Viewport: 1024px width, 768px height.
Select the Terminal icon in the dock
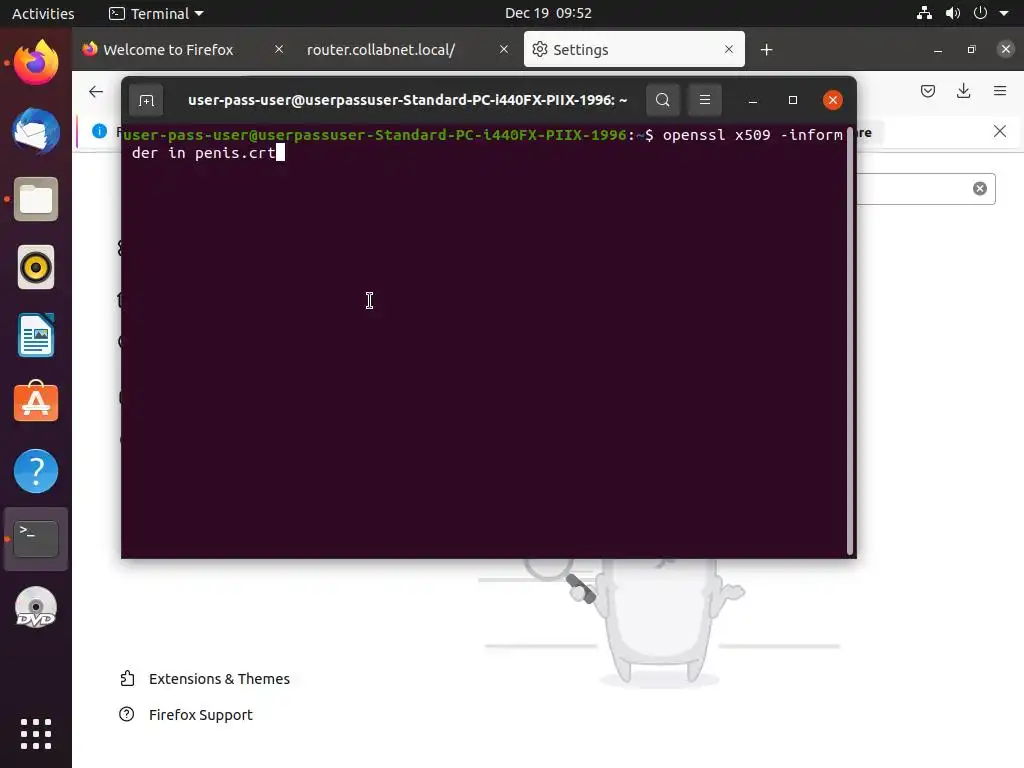point(36,539)
